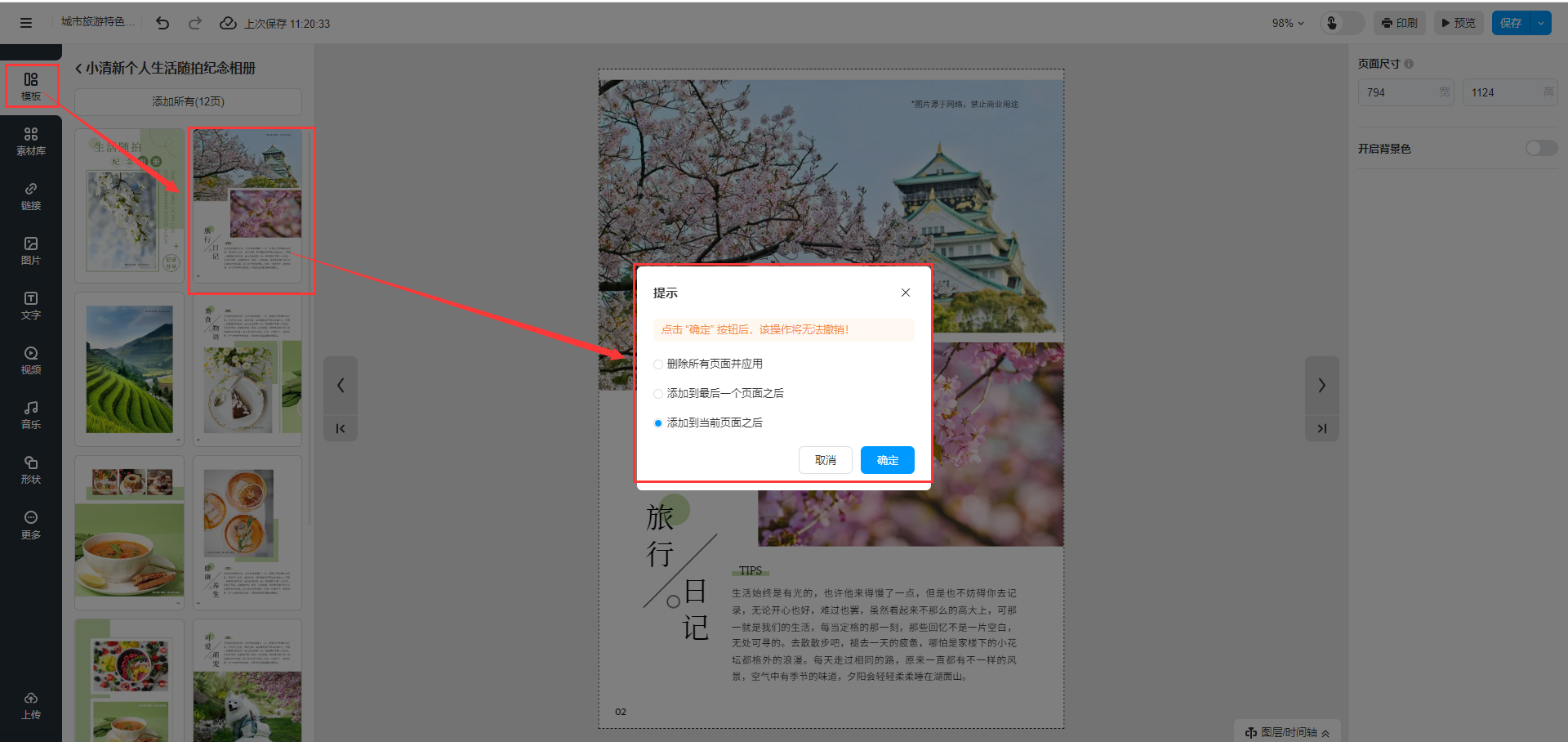This screenshot has width=1568, height=742.
Task: Click 确定 to confirm the dialog
Action: point(887,460)
